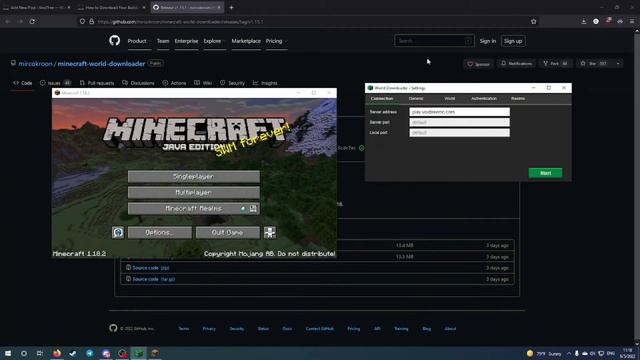The image size is (640, 360).
Task: Click the GitHub octocat logo in header
Action: (115, 40)
